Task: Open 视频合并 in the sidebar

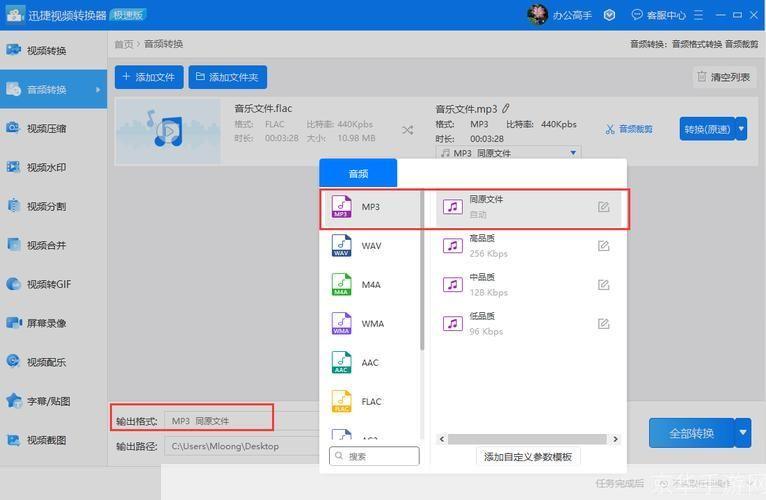Action: coord(53,245)
